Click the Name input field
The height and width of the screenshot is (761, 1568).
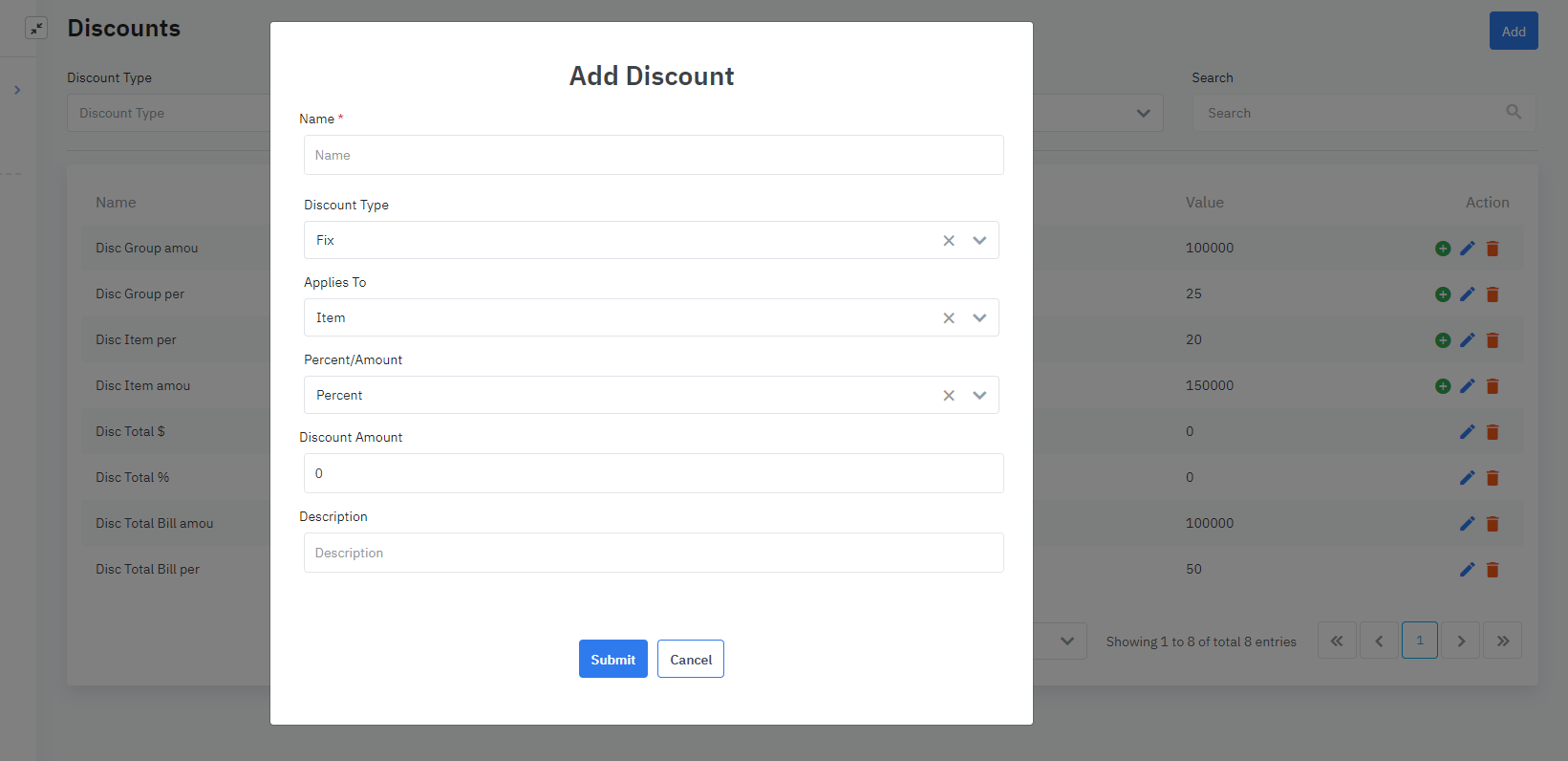click(x=654, y=155)
